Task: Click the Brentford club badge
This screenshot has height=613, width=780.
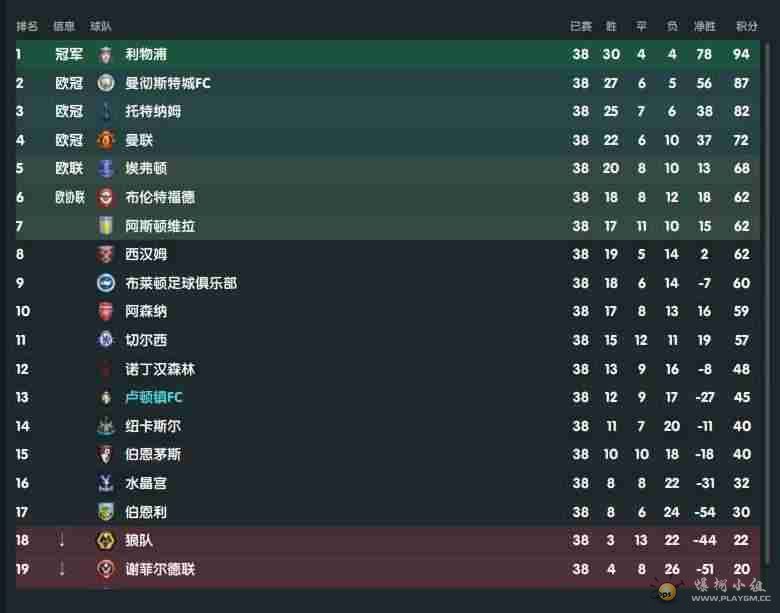Action: point(105,197)
